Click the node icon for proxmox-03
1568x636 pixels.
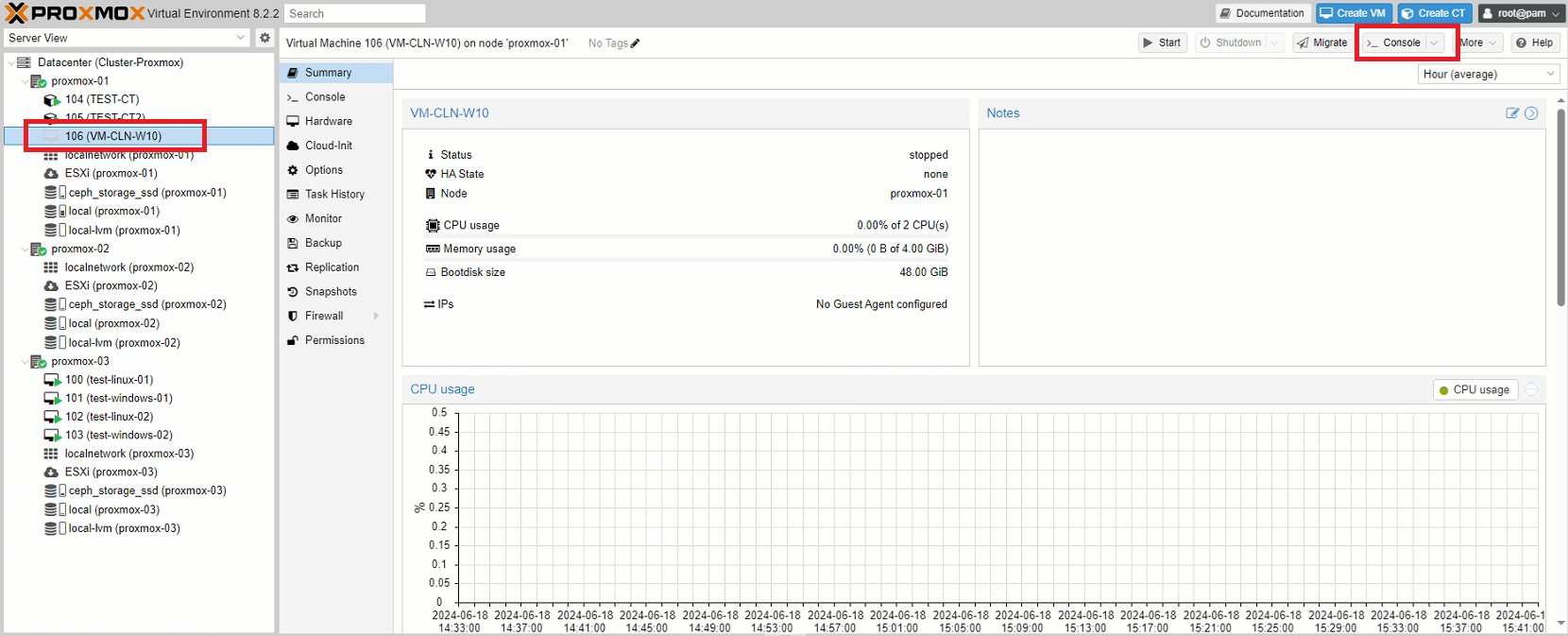39,362
